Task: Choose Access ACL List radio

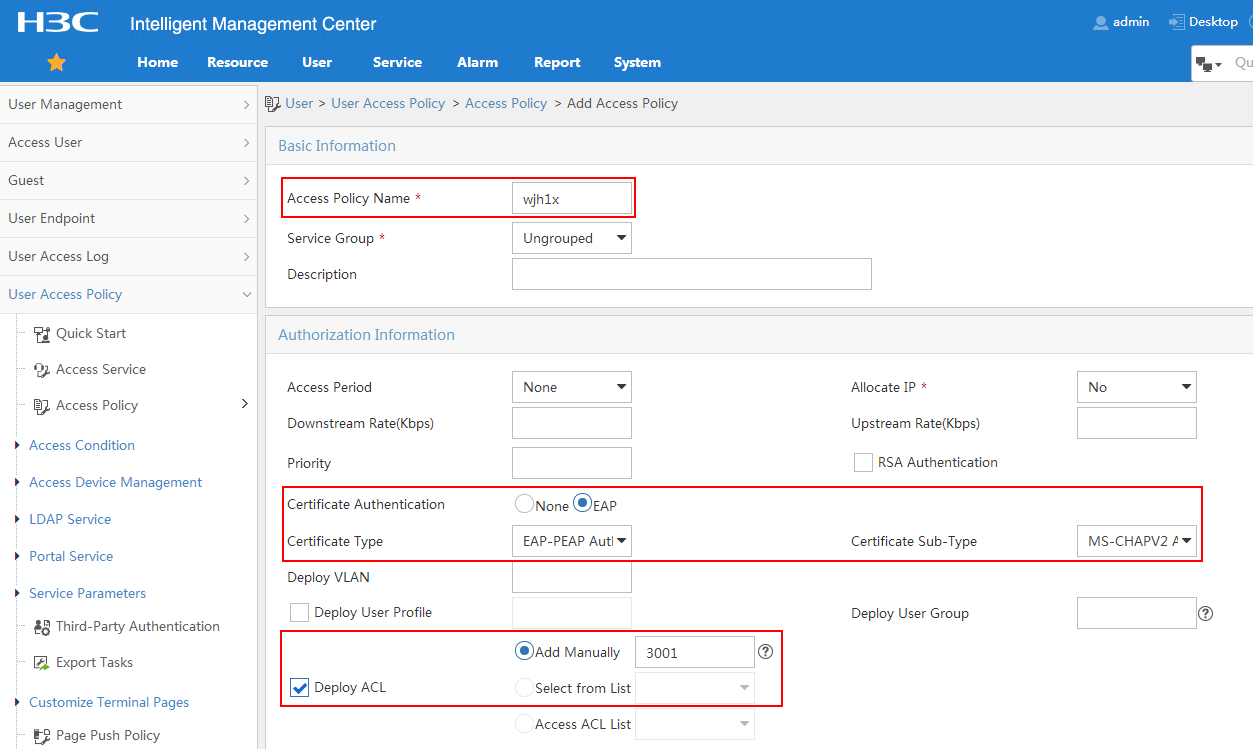Action: click(524, 724)
